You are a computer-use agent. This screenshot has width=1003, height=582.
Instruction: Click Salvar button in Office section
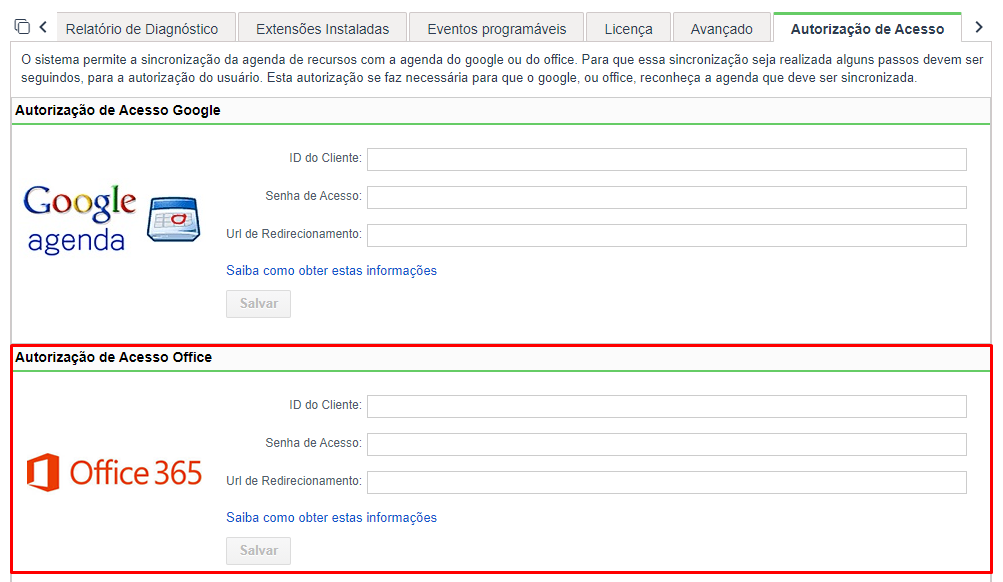point(258,551)
